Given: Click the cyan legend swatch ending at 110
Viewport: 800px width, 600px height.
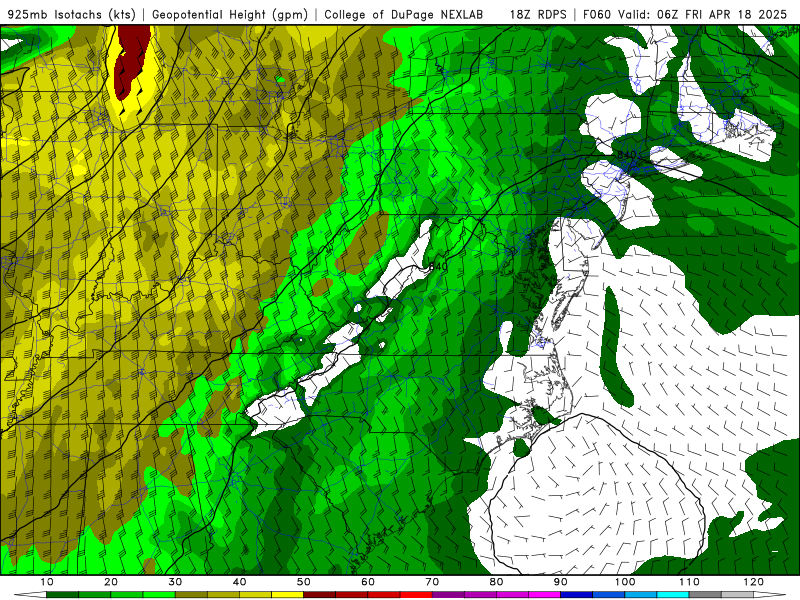Looking at the screenshot, I should coord(673,595).
